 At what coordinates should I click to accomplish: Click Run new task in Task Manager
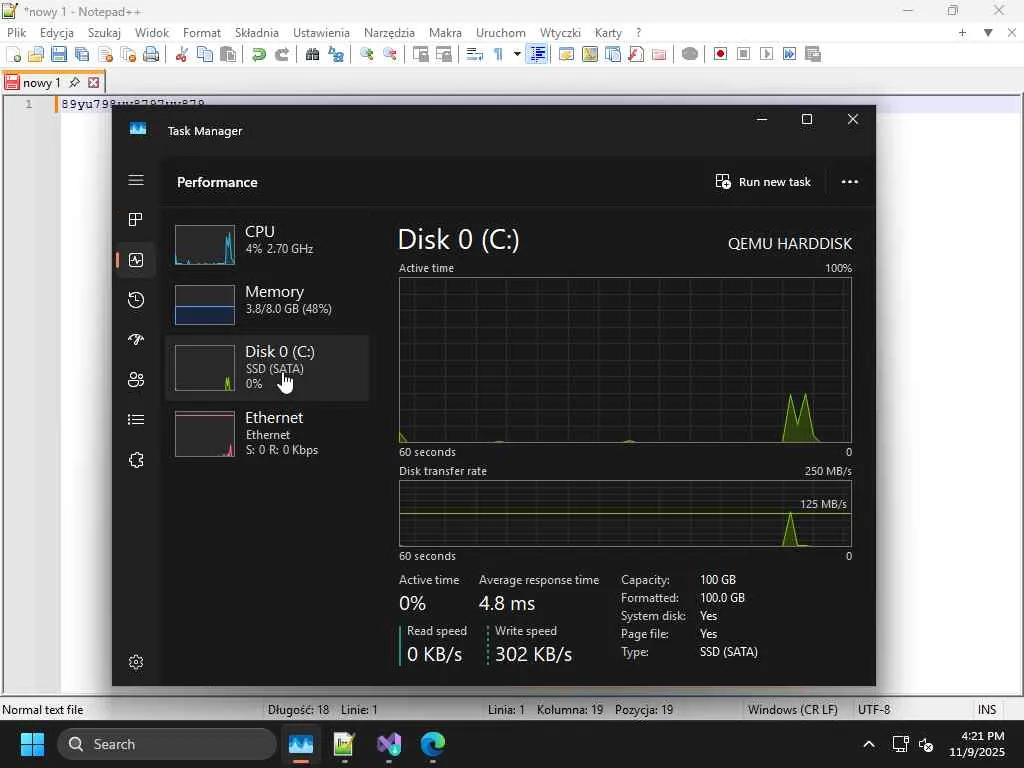coord(763,182)
